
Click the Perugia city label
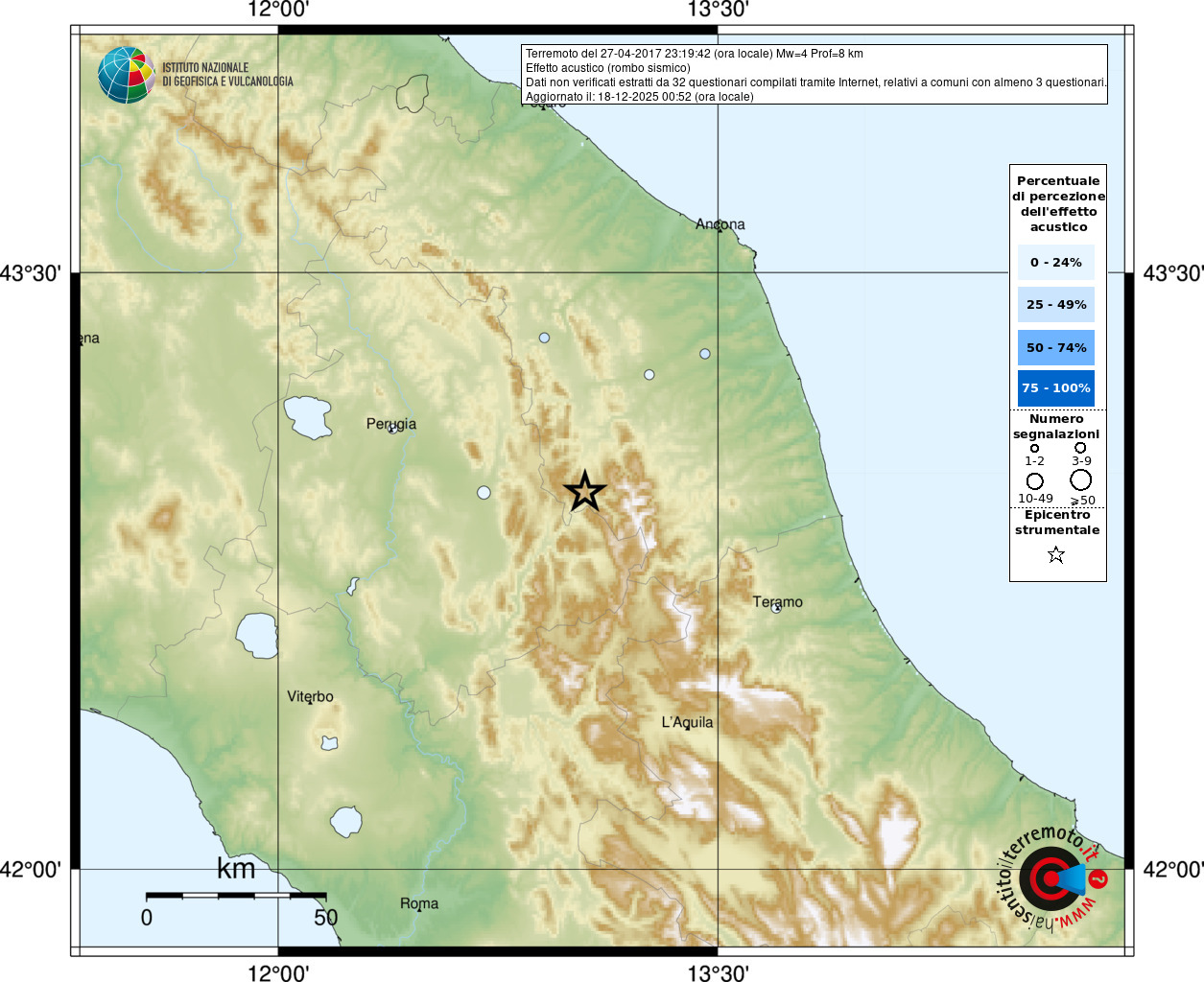pos(391,423)
